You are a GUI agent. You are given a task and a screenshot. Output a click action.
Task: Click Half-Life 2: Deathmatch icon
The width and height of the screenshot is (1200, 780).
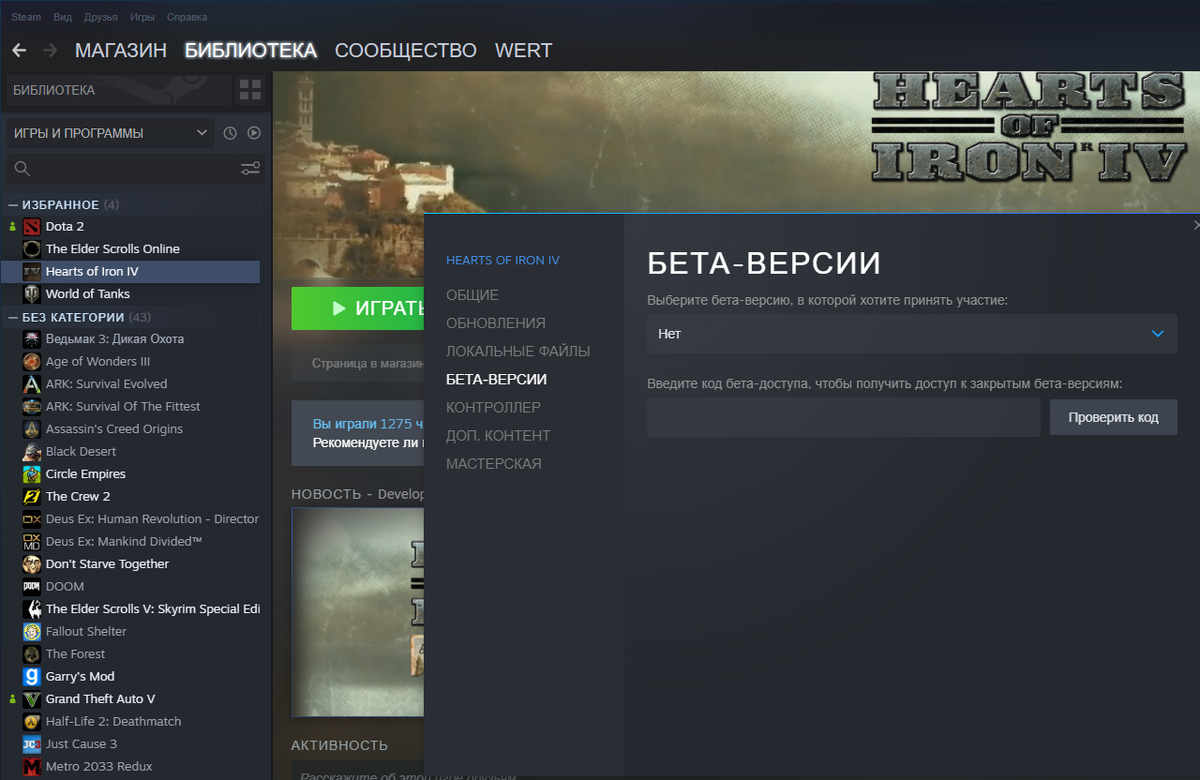tap(31, 722)
